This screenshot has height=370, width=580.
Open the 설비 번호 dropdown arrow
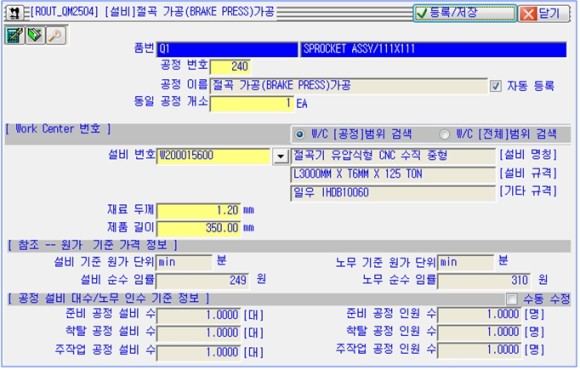tap(280, 156)
